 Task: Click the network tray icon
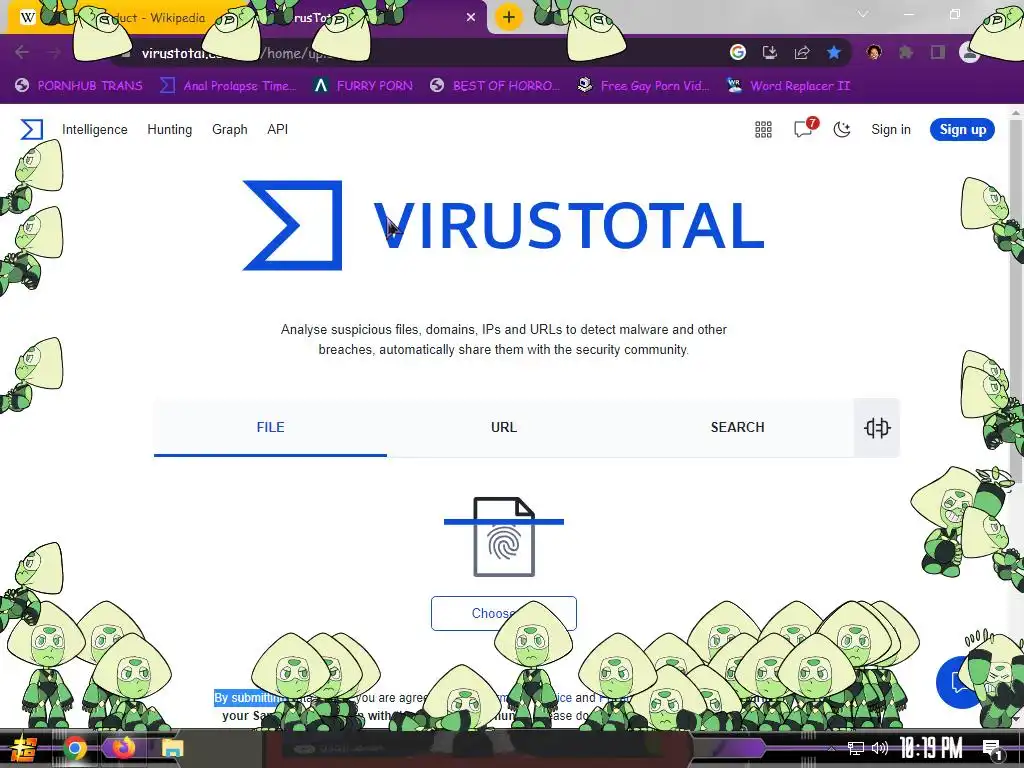[856, 748]
